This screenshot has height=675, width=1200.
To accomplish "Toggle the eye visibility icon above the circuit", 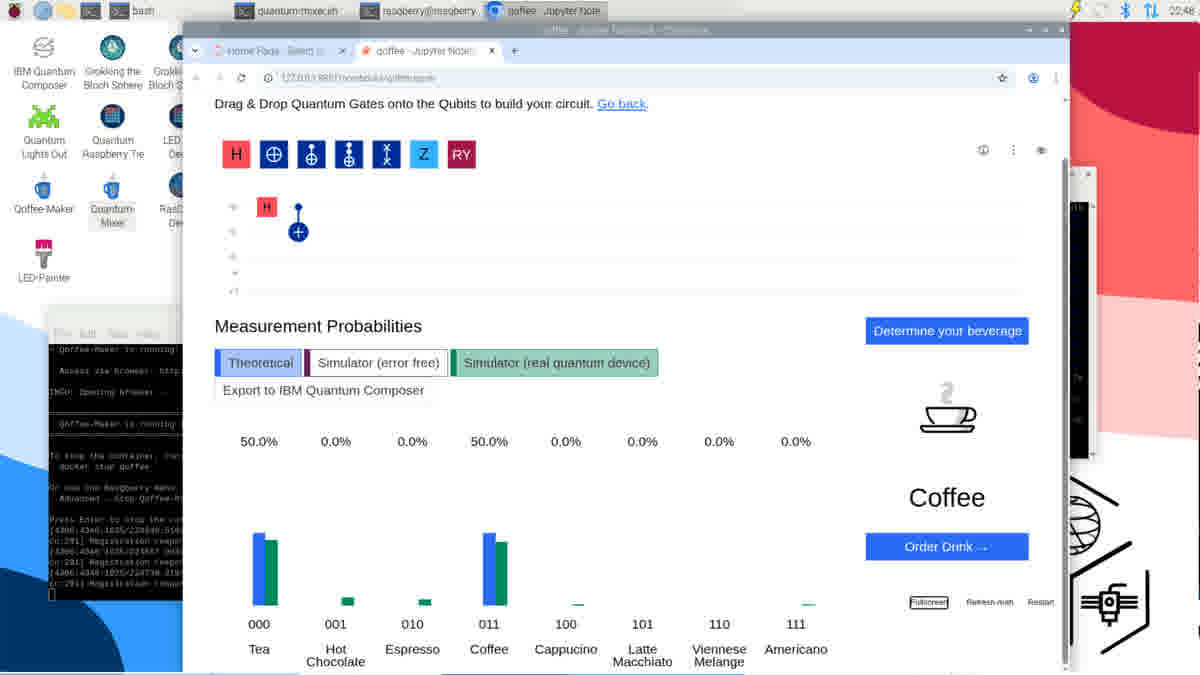I will point(1041,150).
